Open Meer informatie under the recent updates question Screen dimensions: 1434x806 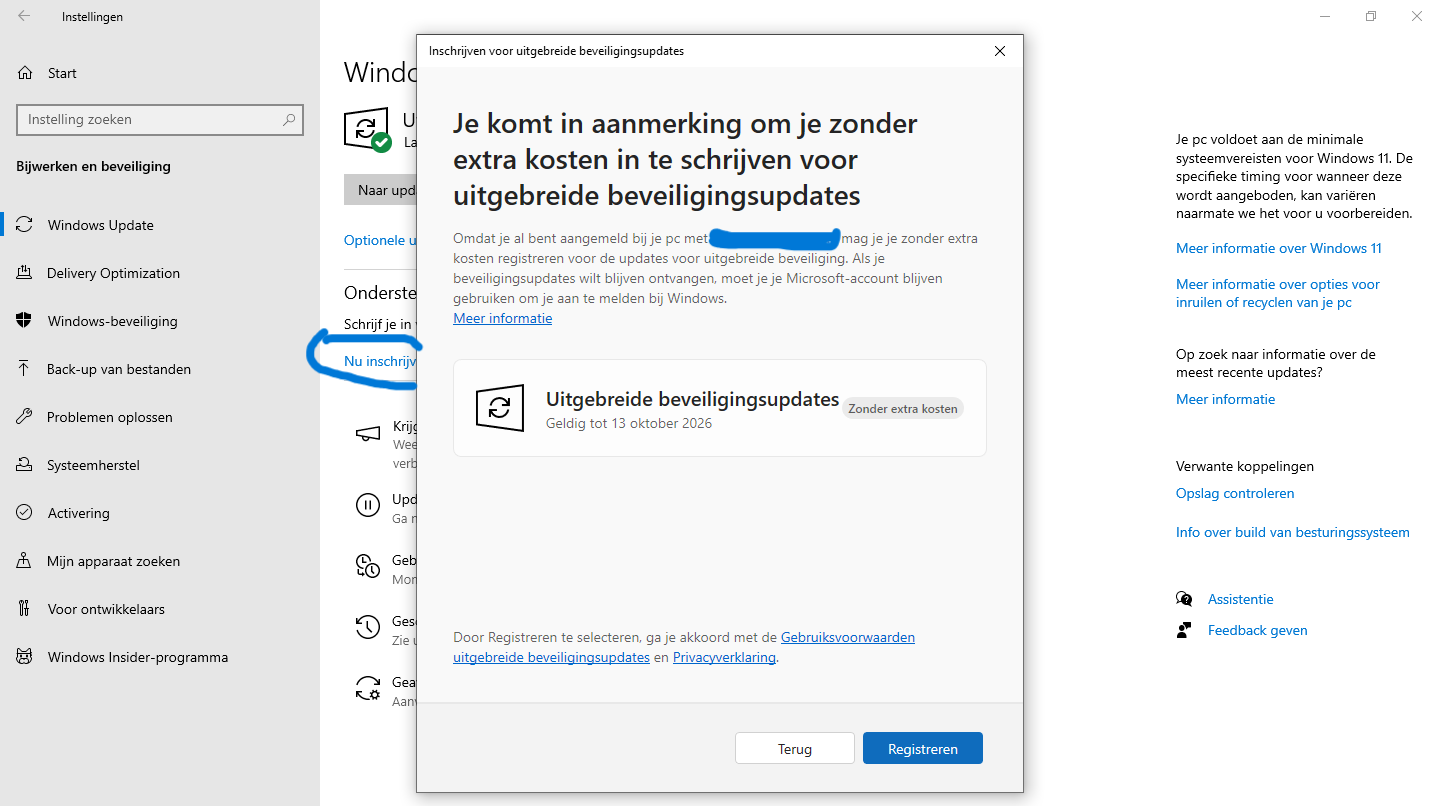1226,399
